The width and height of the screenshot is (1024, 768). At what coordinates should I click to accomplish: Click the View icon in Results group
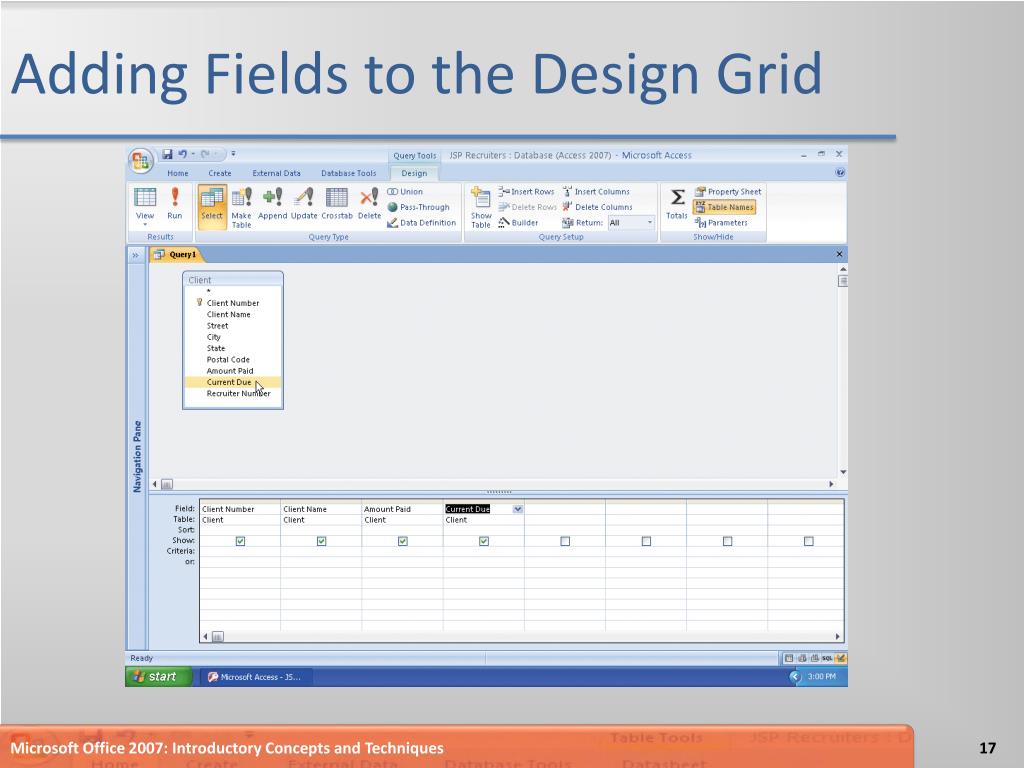point(145,206)
